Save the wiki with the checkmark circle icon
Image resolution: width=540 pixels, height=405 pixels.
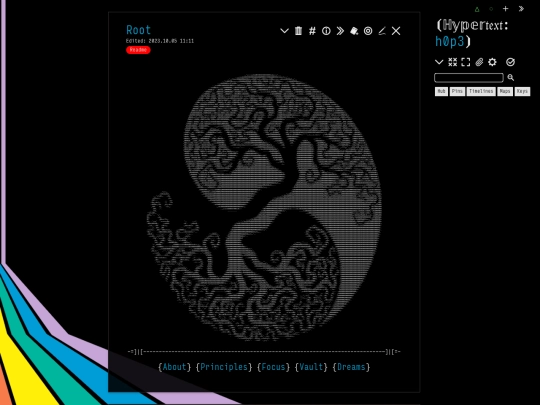(510, 62)
